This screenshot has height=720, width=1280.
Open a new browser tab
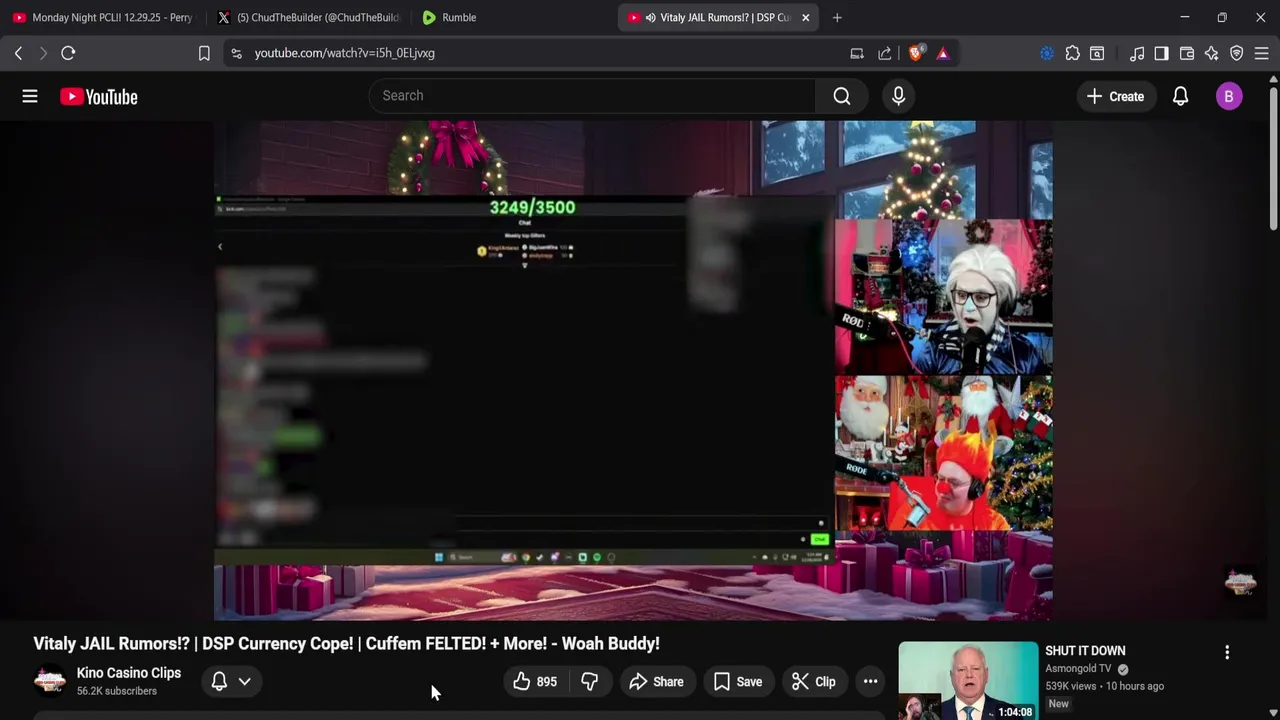(x=837, y=17)
